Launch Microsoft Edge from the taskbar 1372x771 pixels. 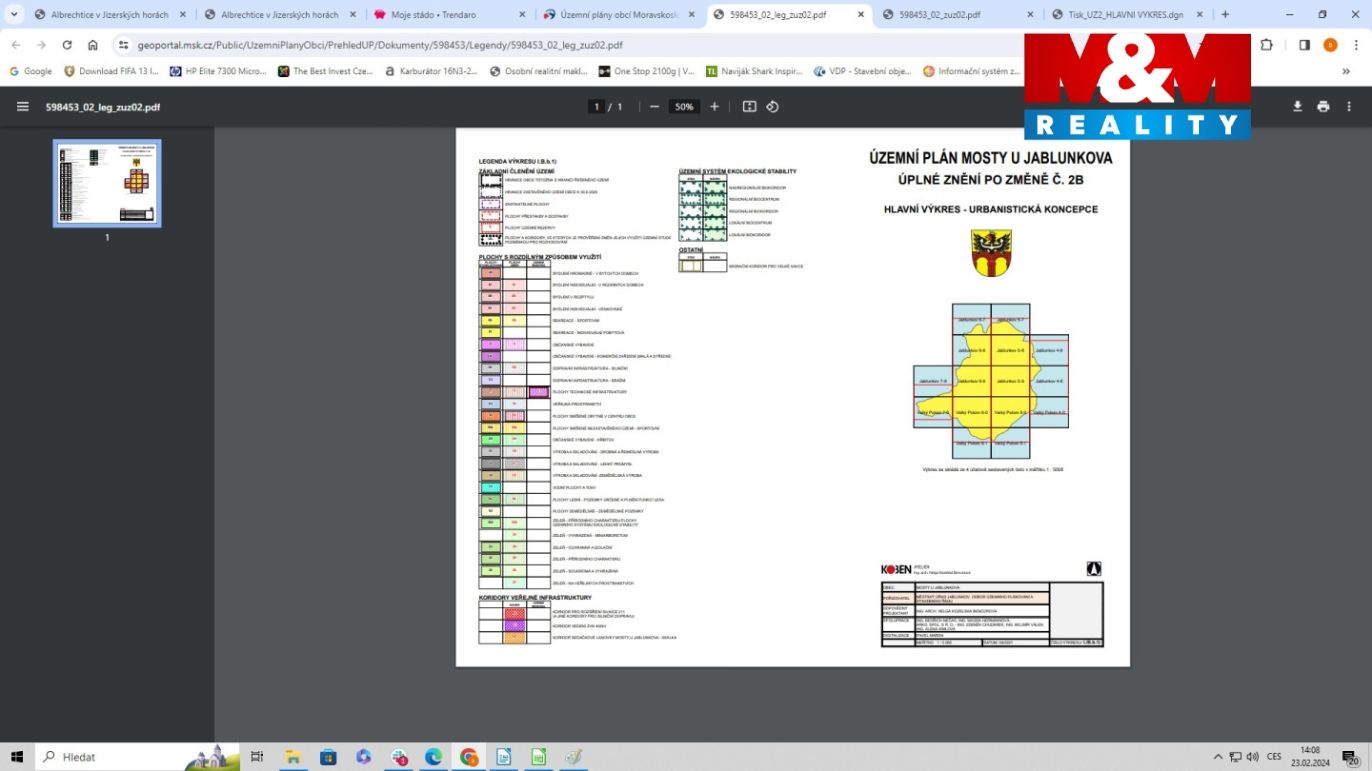433,757
